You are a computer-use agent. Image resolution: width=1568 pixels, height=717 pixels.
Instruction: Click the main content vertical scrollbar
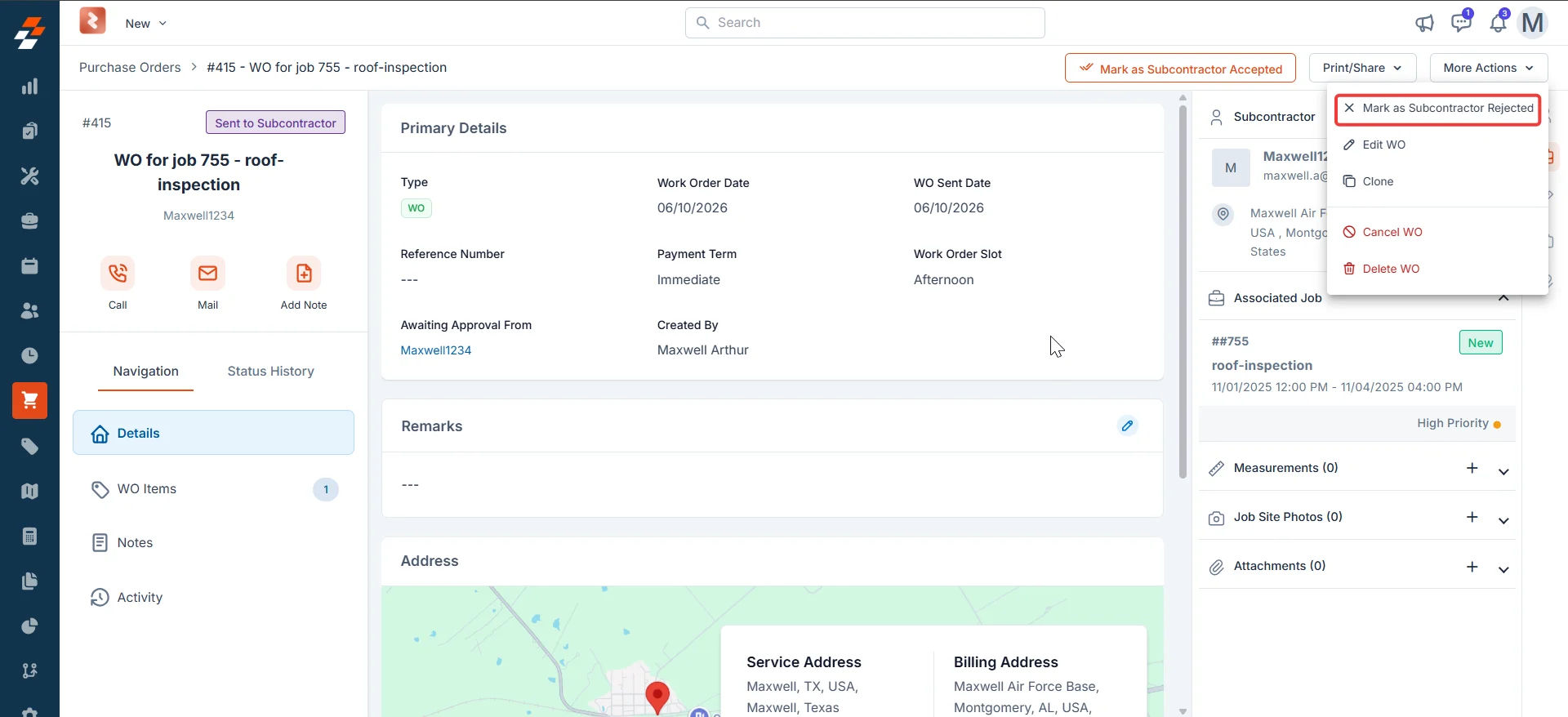point(1183,292)
